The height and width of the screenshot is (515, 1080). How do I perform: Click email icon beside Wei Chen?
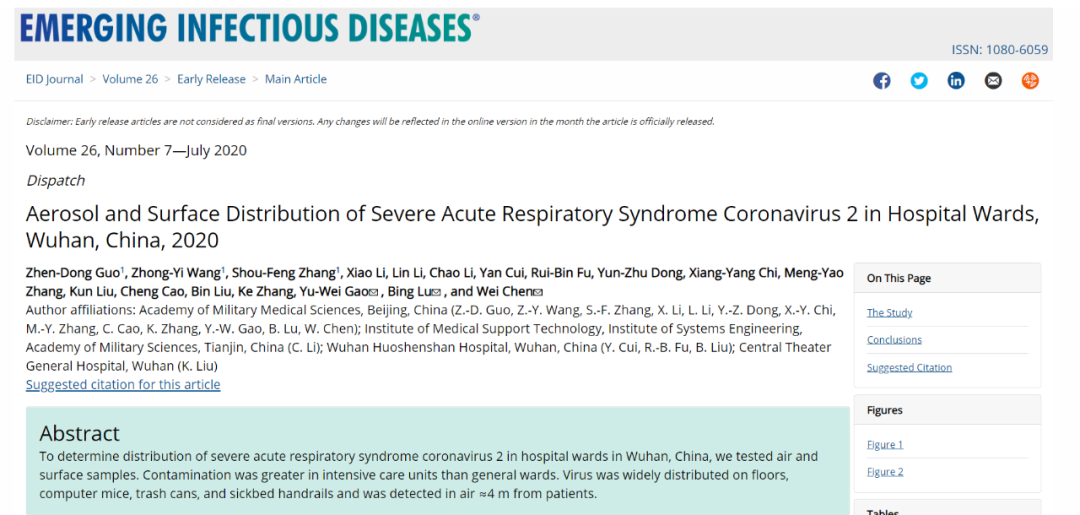pos(538,293)
